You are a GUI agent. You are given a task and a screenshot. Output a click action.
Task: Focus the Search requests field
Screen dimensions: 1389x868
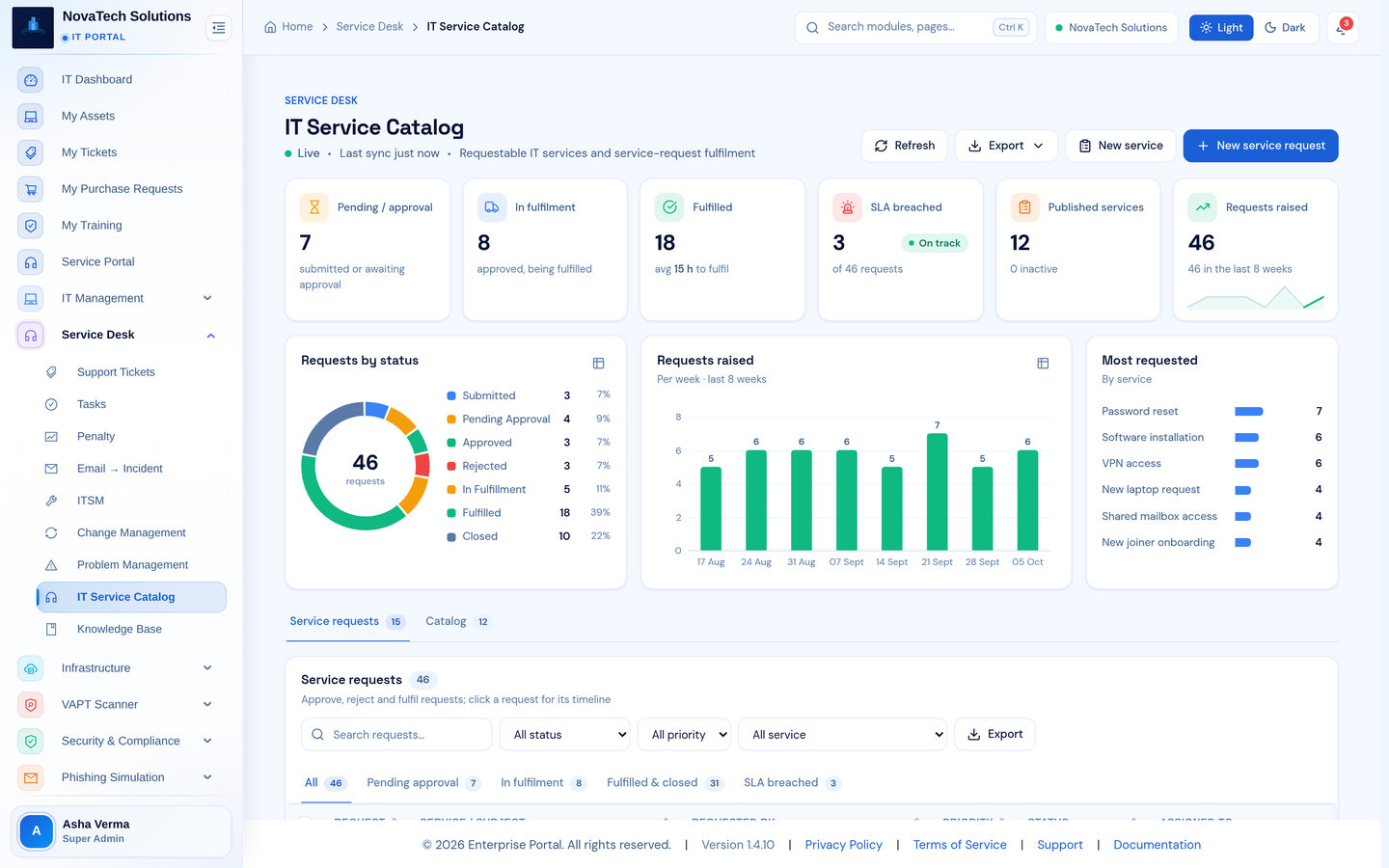(x=396, y=735)
